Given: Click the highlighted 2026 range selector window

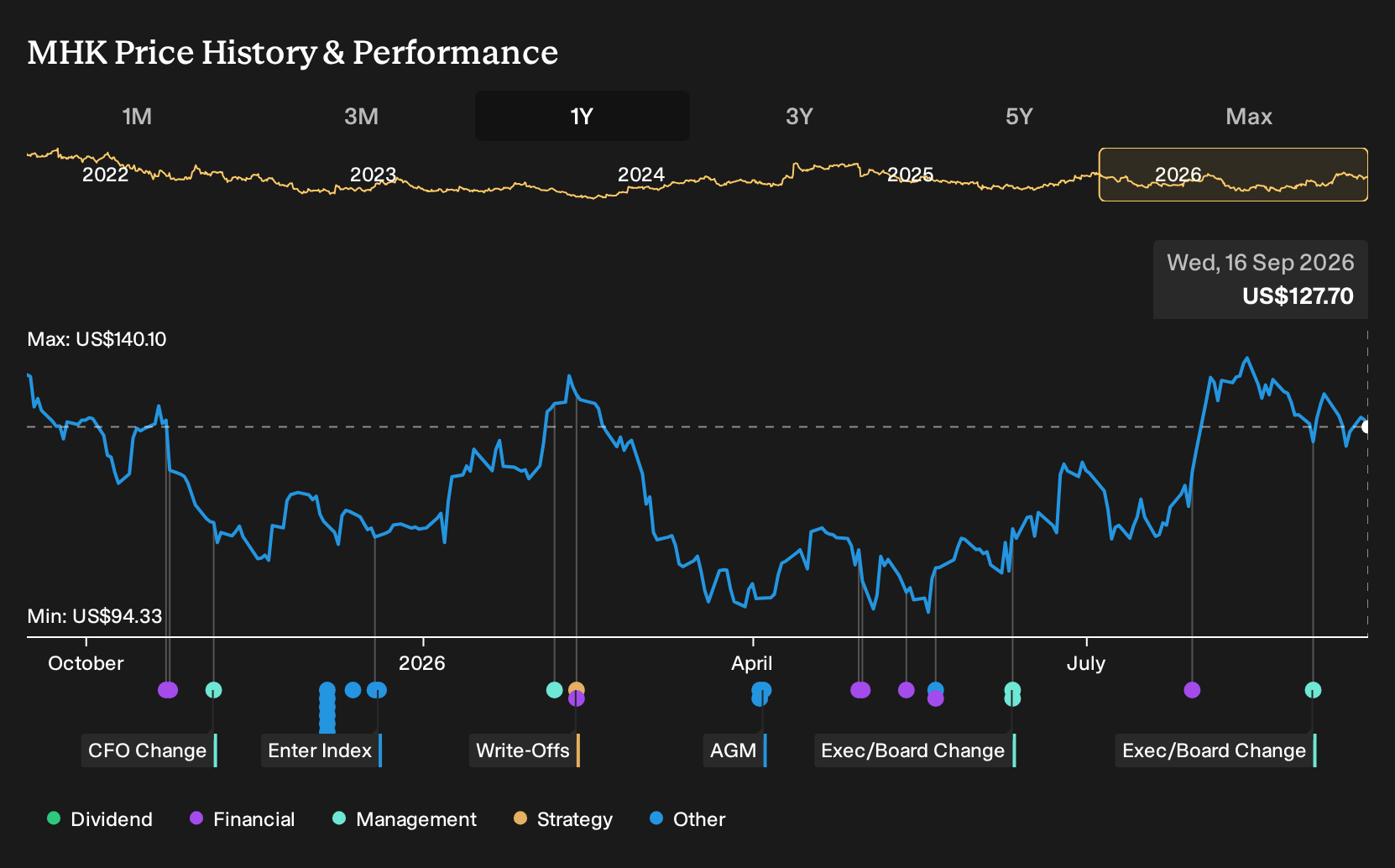Looking at the screenshot, I should pos(1233,175).
